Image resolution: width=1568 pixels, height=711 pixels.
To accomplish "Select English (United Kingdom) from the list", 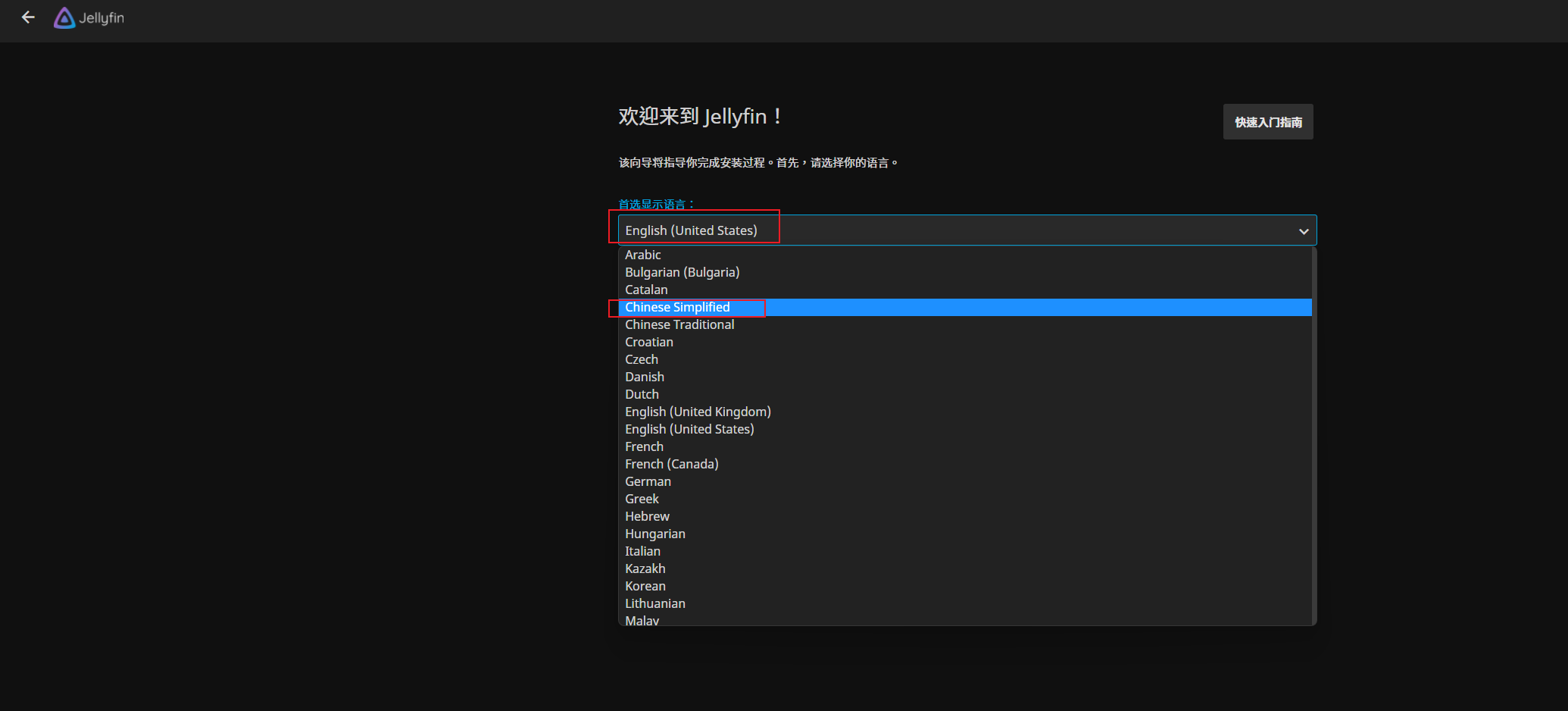I will (x=698, y=412).
